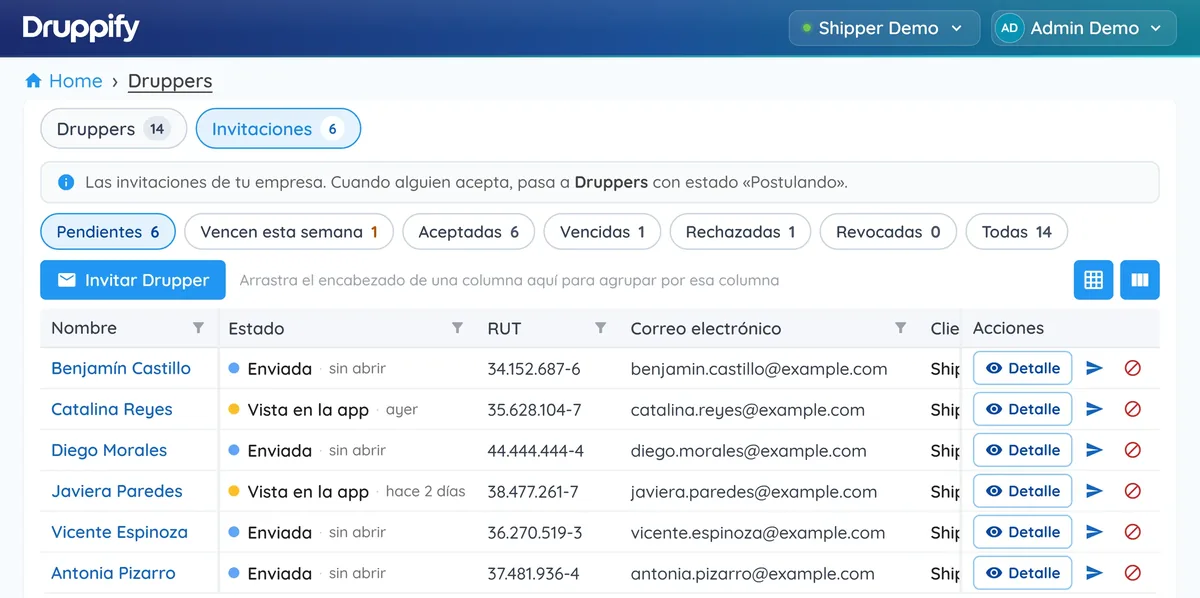Open Detalle for Catalina Reyes
This screenshot has height=598, width=1200.
click(1022, 409)
